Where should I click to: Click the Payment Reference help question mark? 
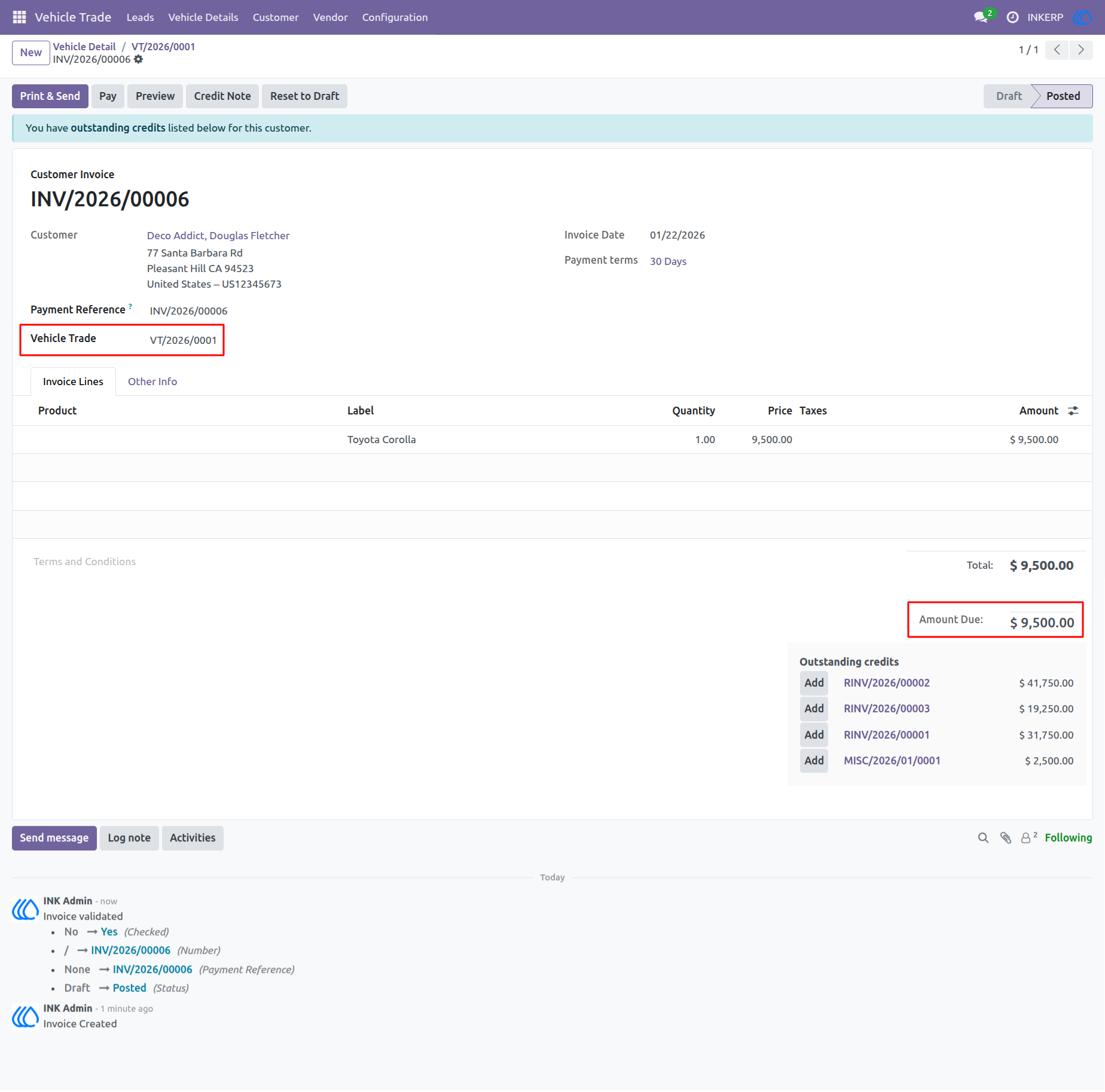click(130, 306)
